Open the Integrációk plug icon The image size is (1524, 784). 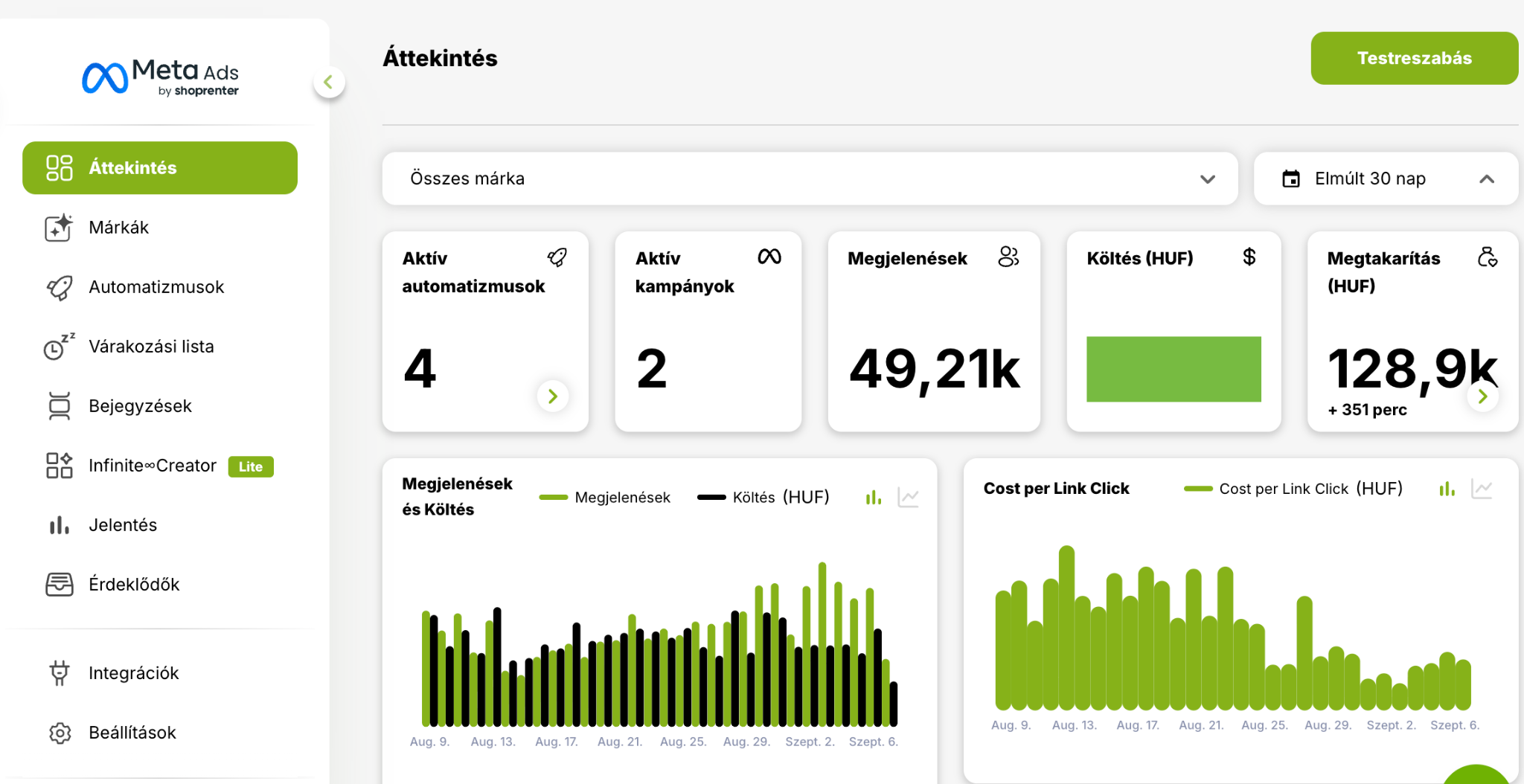pos(59,673)
